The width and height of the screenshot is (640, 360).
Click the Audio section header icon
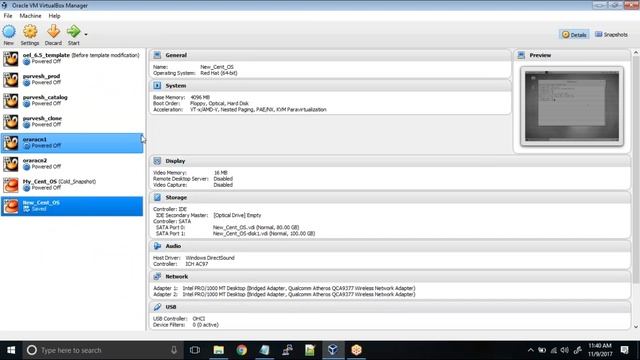coord(157,246)
